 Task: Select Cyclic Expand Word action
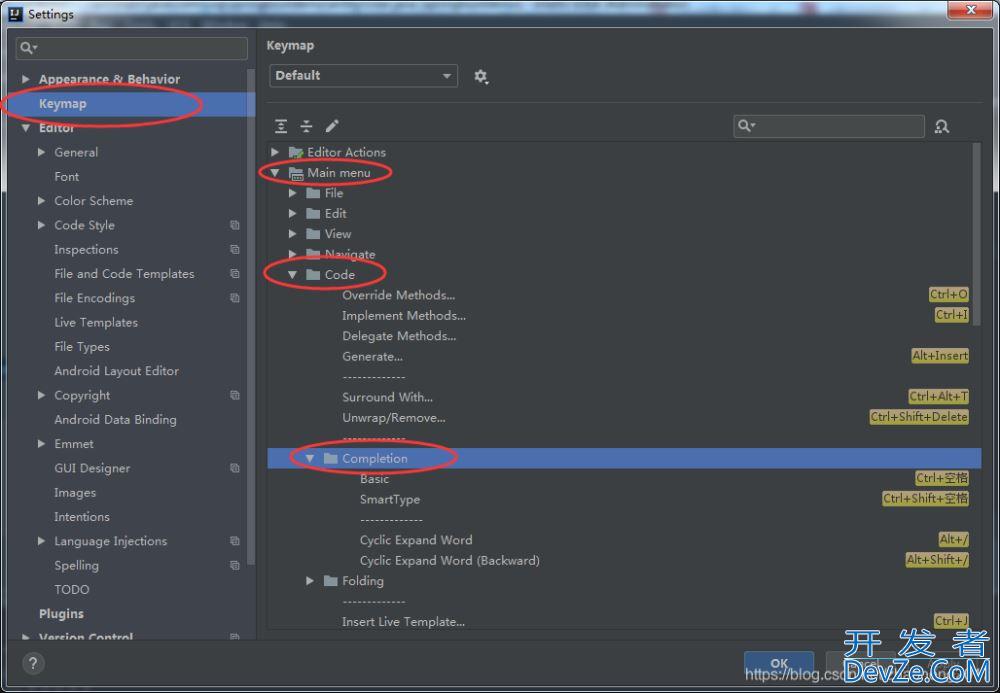(416, 540)
